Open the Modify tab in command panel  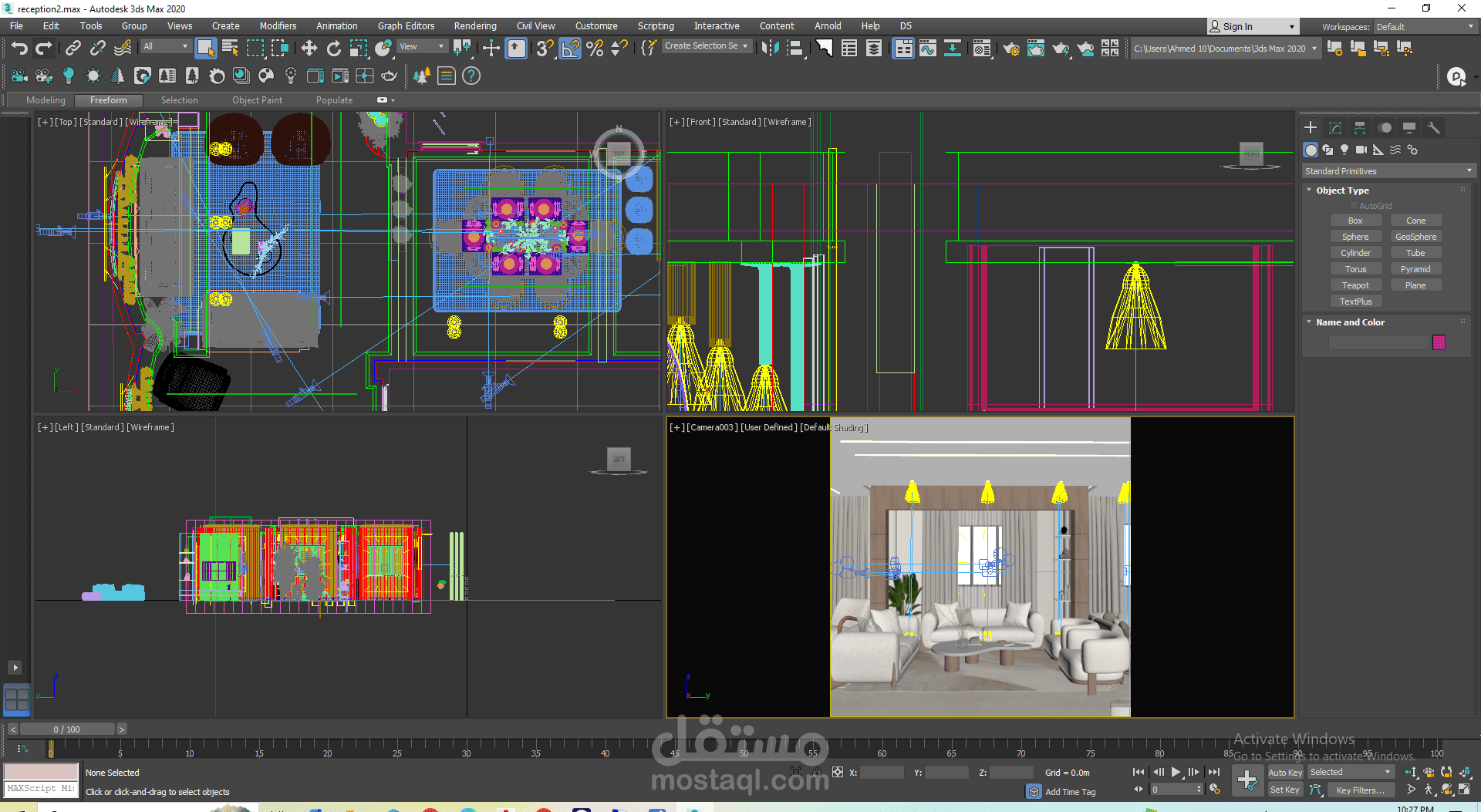1335,128
